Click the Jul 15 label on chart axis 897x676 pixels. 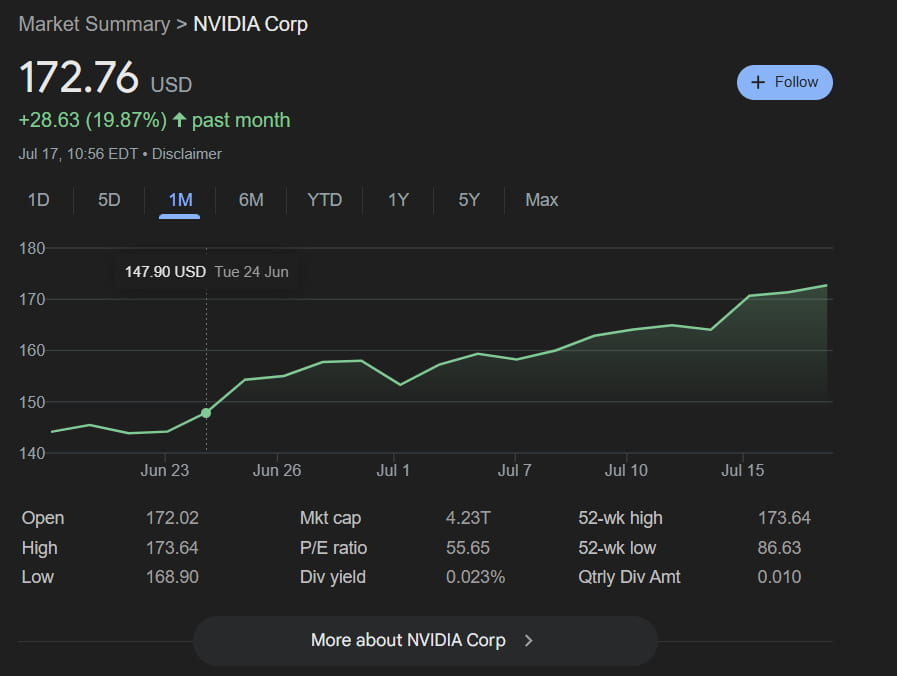tap(743, 470)
